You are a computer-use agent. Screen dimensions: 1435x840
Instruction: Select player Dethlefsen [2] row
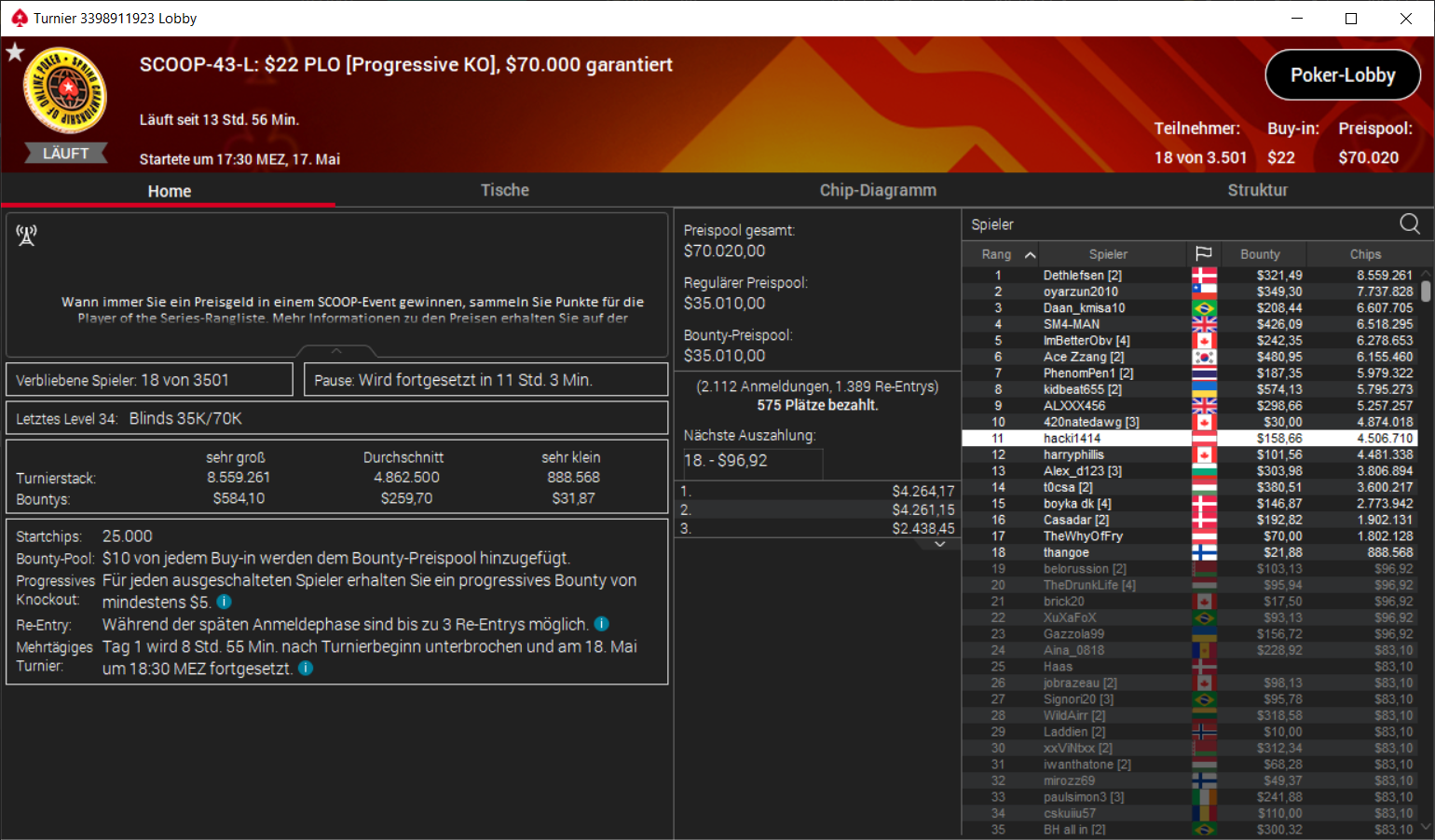1191,276
